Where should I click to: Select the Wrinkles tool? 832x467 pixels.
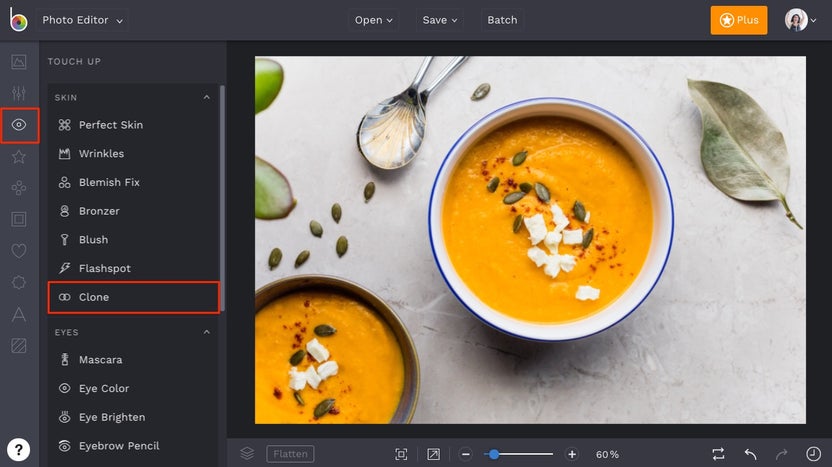pos(133,153)
